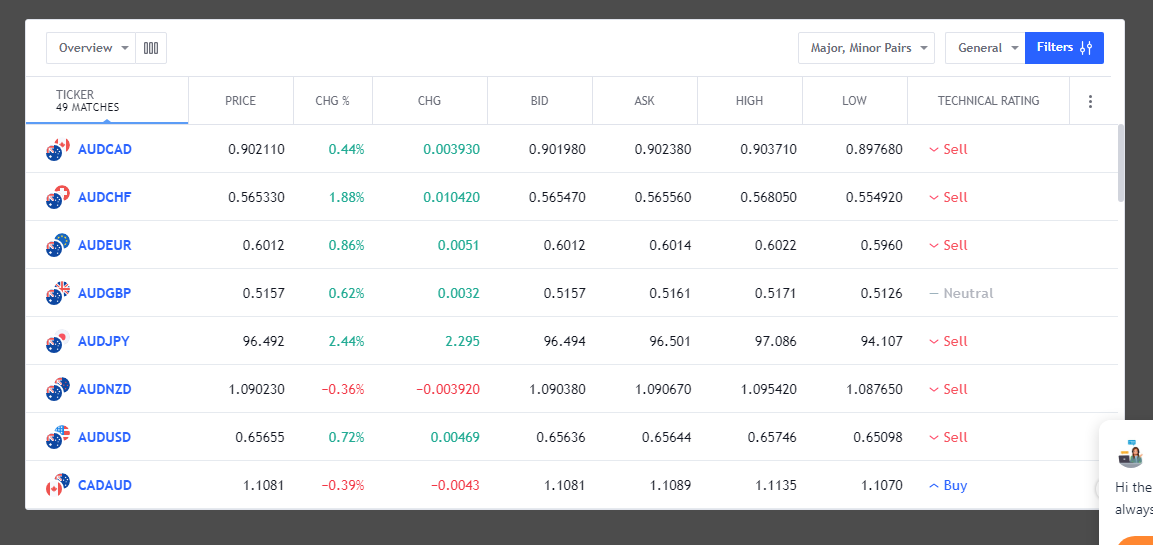Sort by the BID column header
Image resolution: width=1153 pixels, height=545 pixels.
[540, 101]
